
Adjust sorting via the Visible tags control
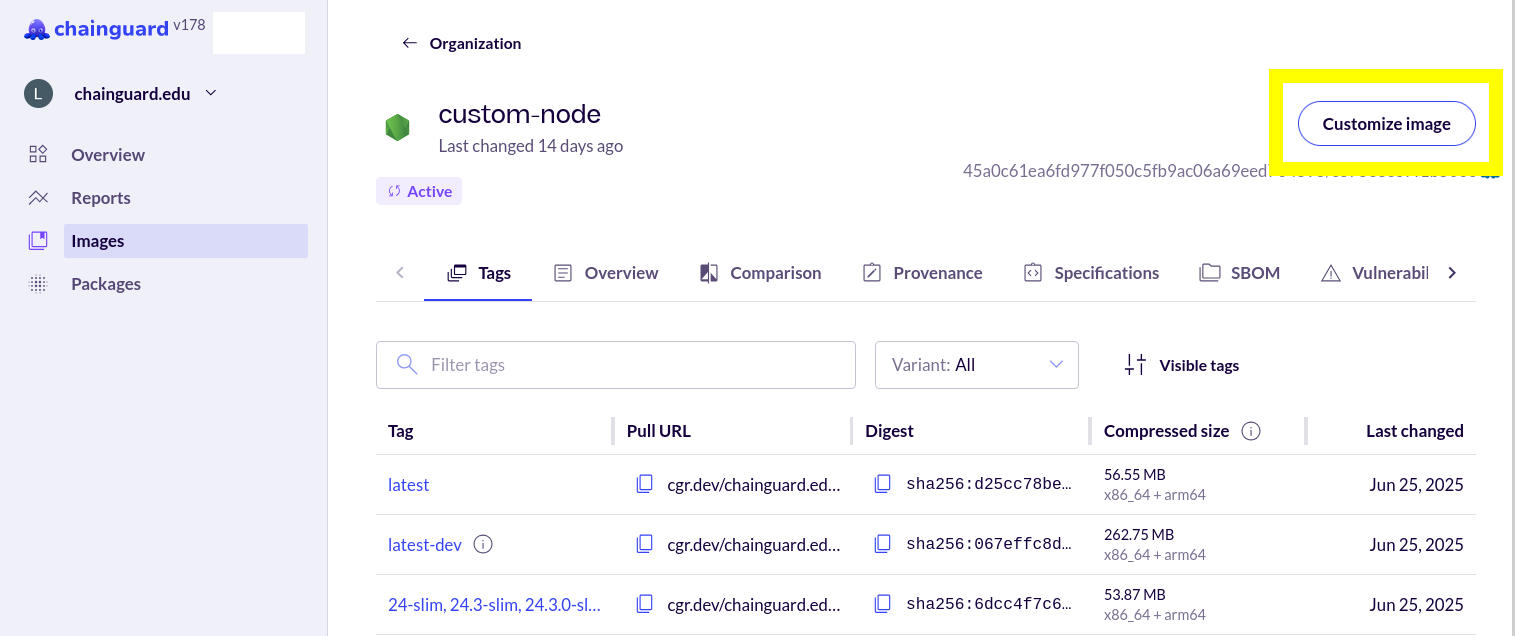[1181, 365]
